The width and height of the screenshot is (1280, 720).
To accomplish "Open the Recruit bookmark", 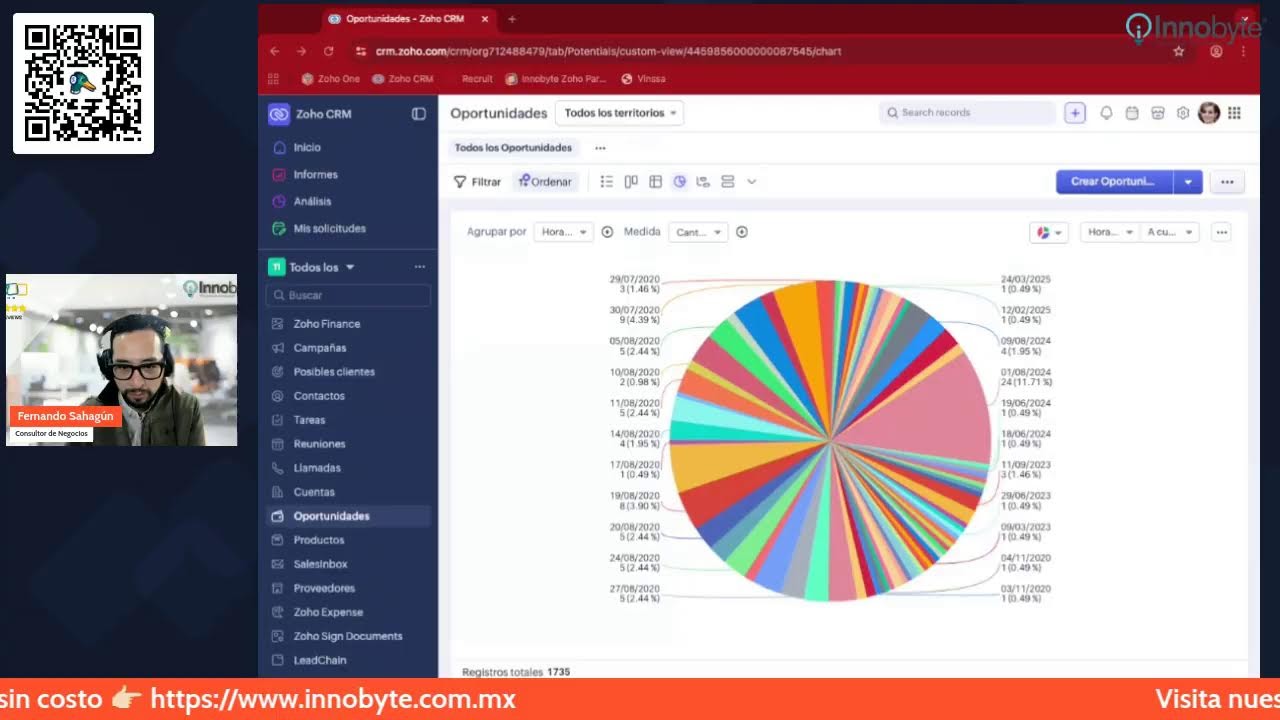I will tap(477, 79).
